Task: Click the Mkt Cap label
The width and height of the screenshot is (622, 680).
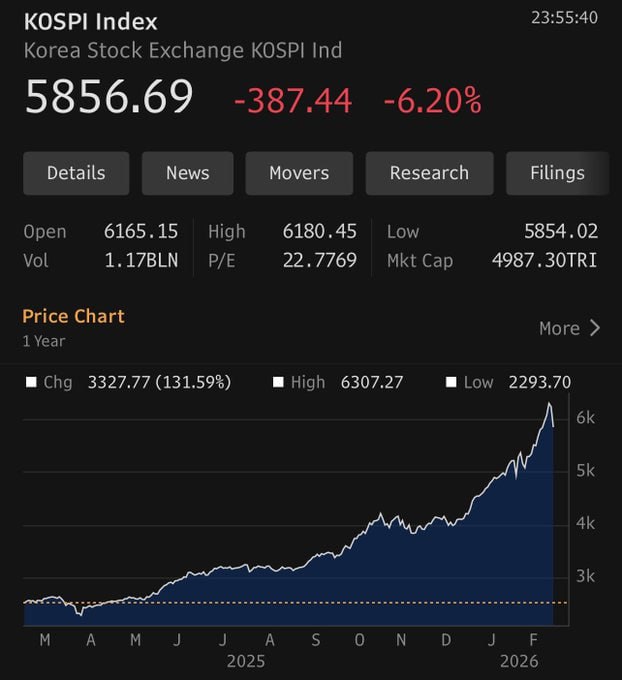Action: 420,261
